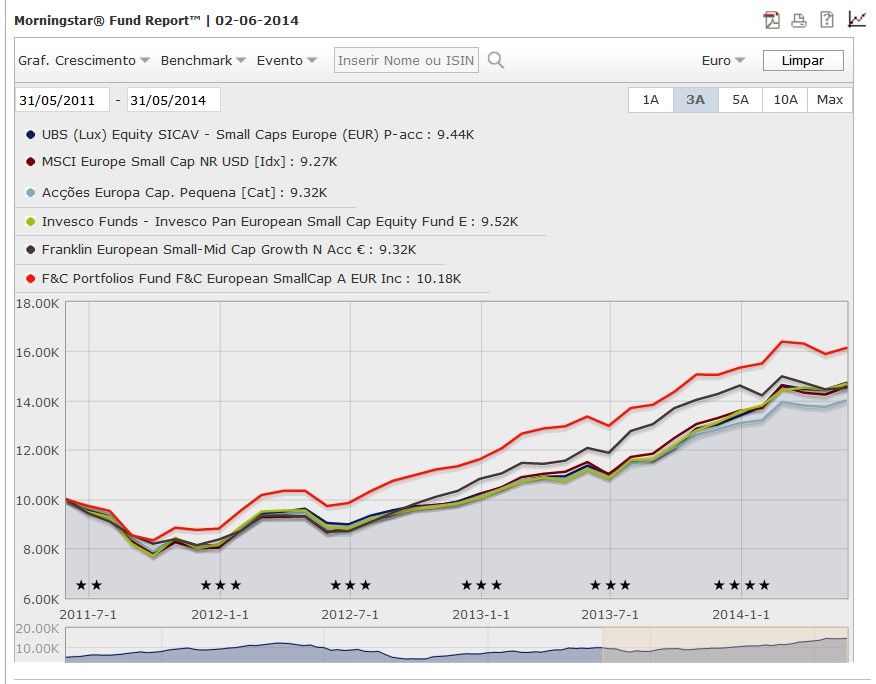Click the 16.00K y-axis label

(x=37, y=353)
